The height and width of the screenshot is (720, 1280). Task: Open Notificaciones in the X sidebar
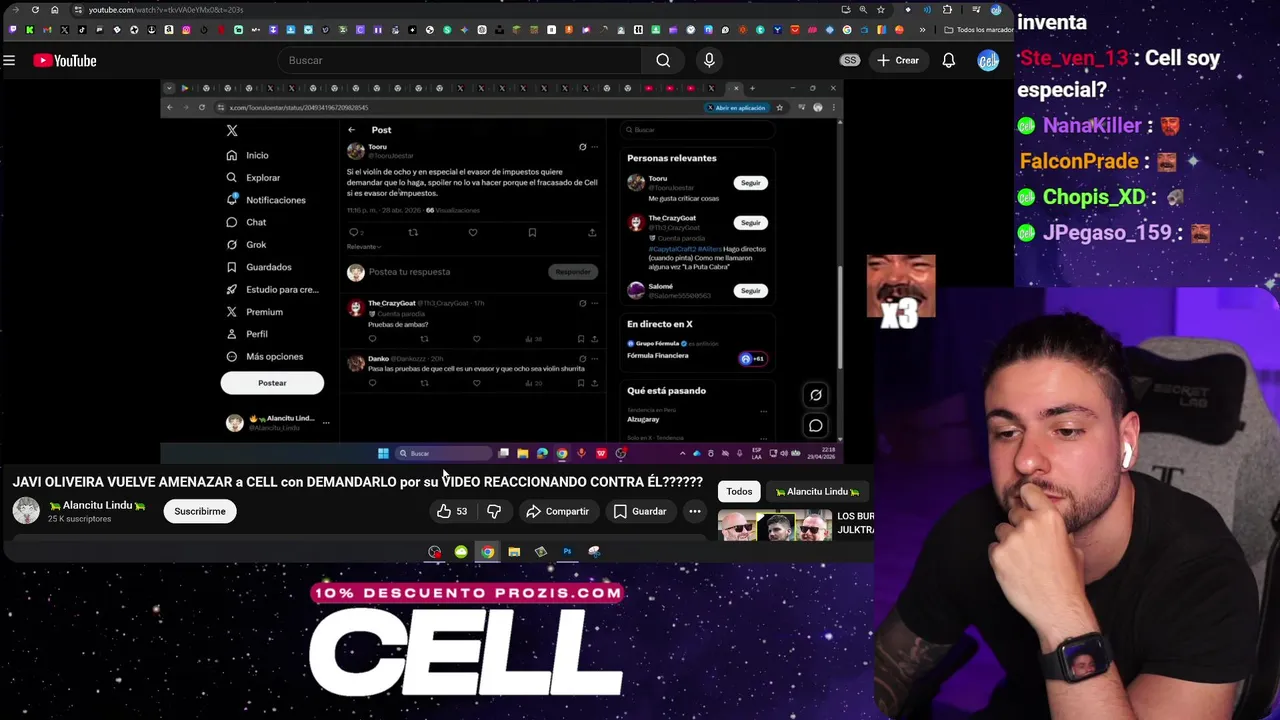coord(266,200)
